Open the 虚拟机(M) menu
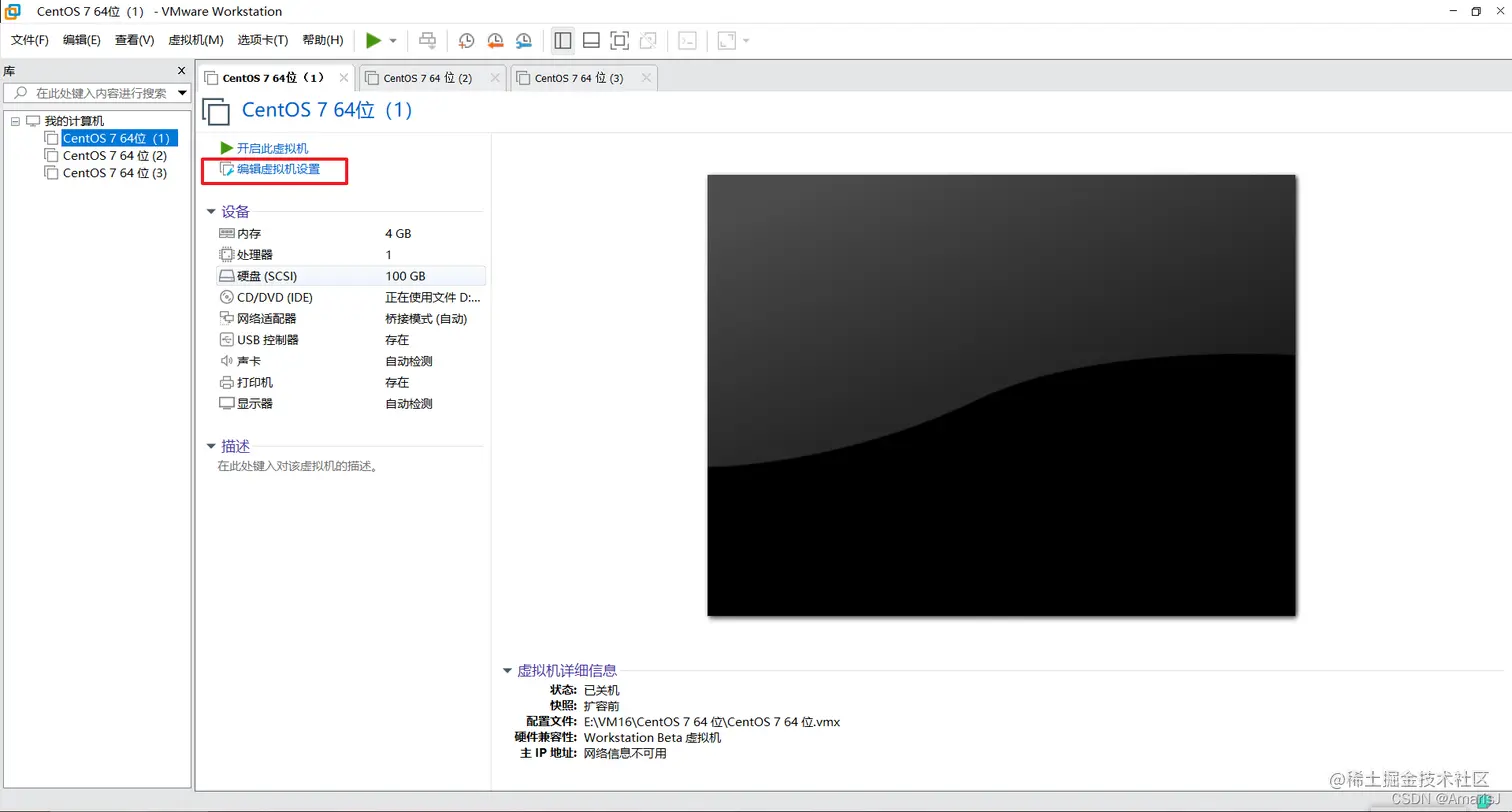This screenshot has width=1512, height=812. pyautogui.click(x=196, y=40)
